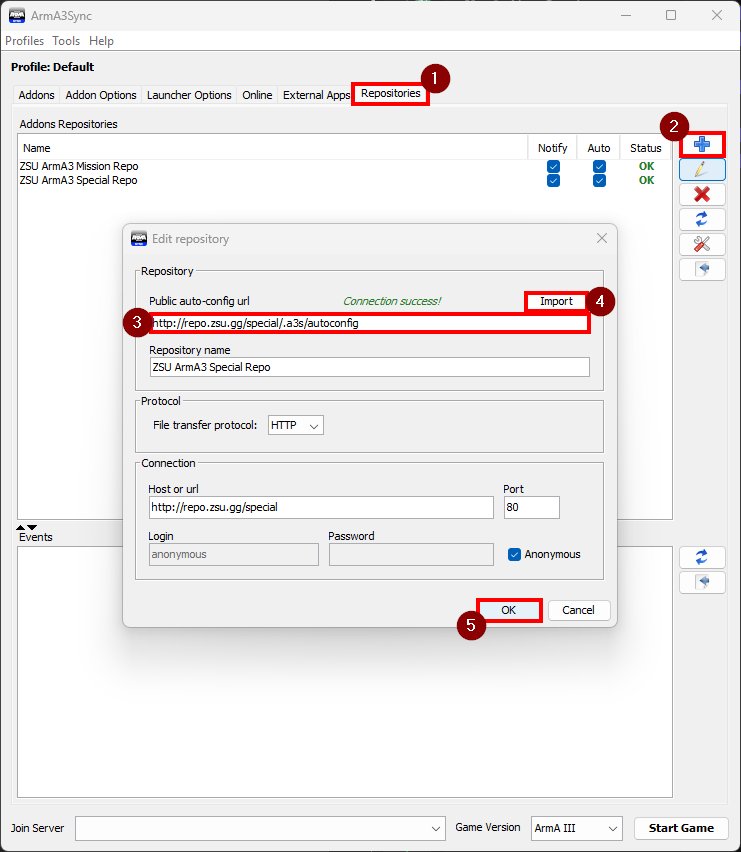Open the File transfer protocol dropdown
Viewport: 741px width, 852px height.
(x=296, y=425)
